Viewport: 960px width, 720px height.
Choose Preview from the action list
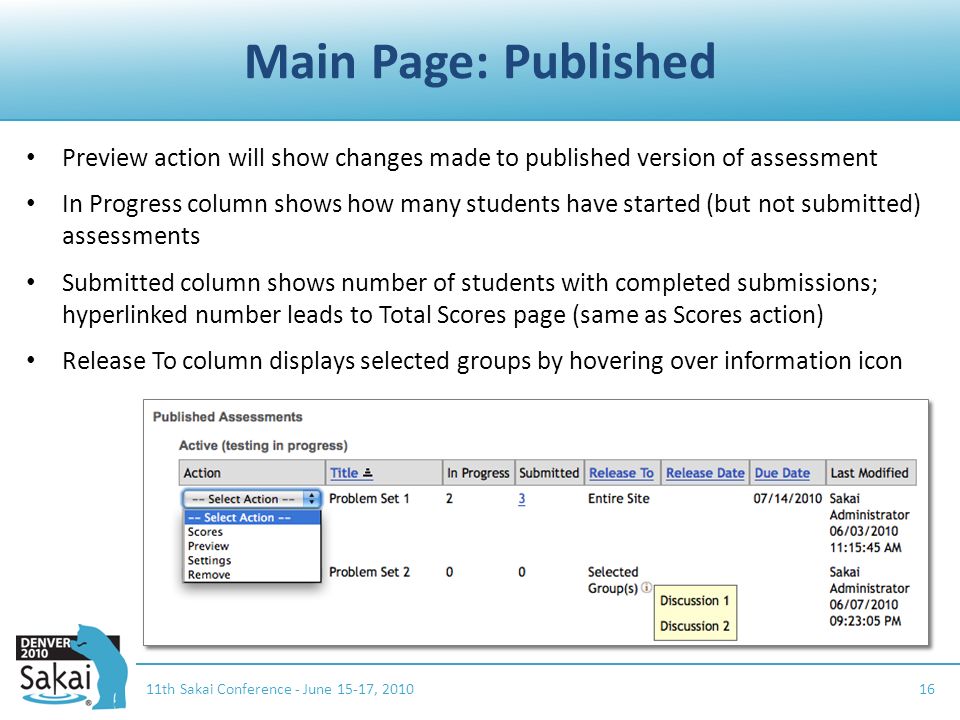pos(208,546)
